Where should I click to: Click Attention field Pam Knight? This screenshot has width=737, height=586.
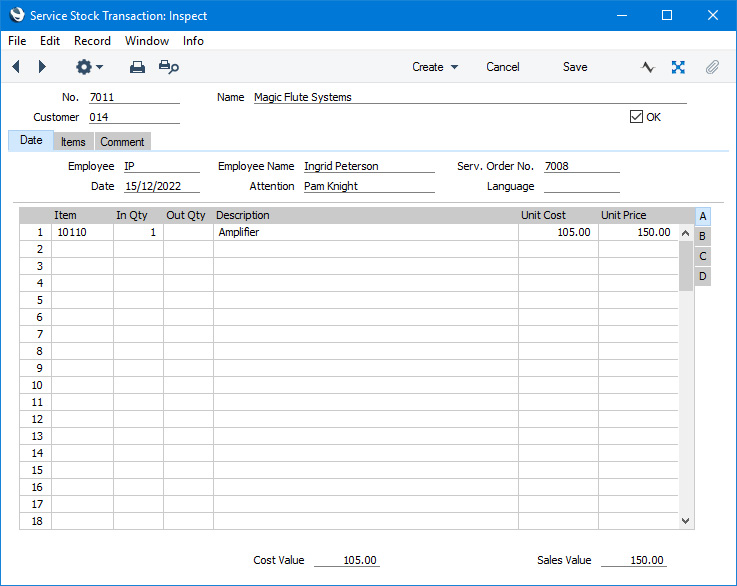pos(369,186)
